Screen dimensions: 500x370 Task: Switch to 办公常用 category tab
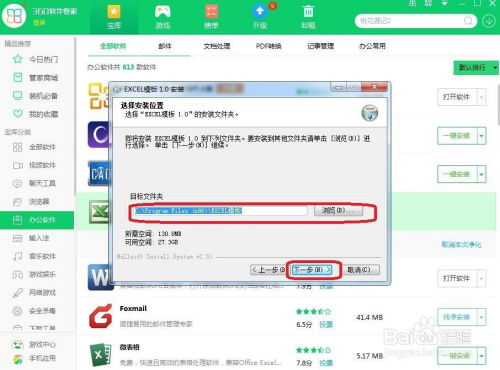point(372,46)
